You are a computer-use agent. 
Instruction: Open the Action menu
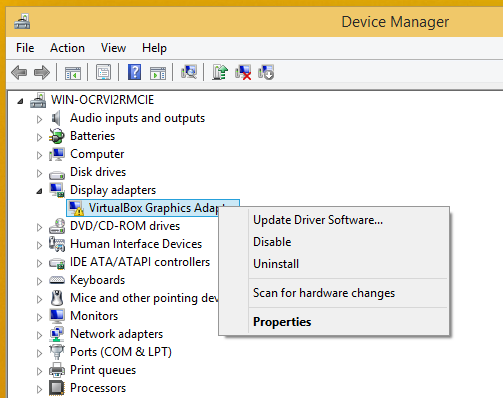[67, 48]
